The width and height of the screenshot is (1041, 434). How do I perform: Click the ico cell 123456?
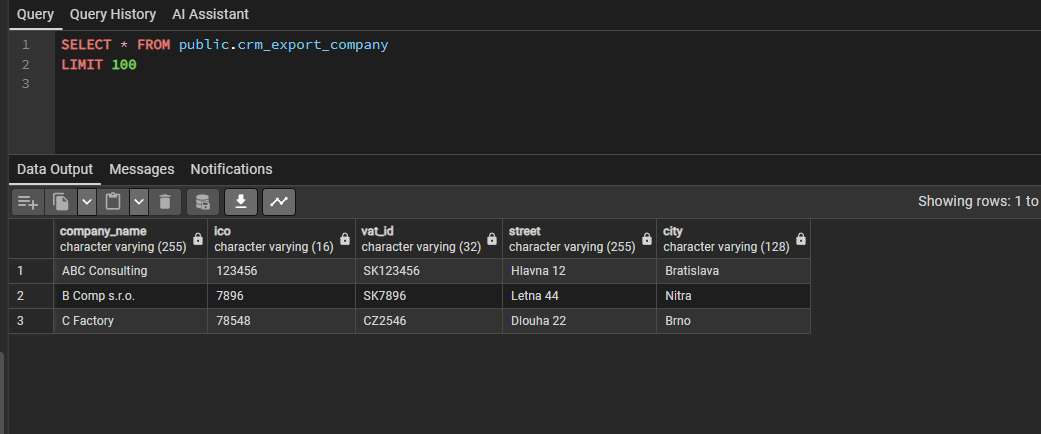point(281,271)
